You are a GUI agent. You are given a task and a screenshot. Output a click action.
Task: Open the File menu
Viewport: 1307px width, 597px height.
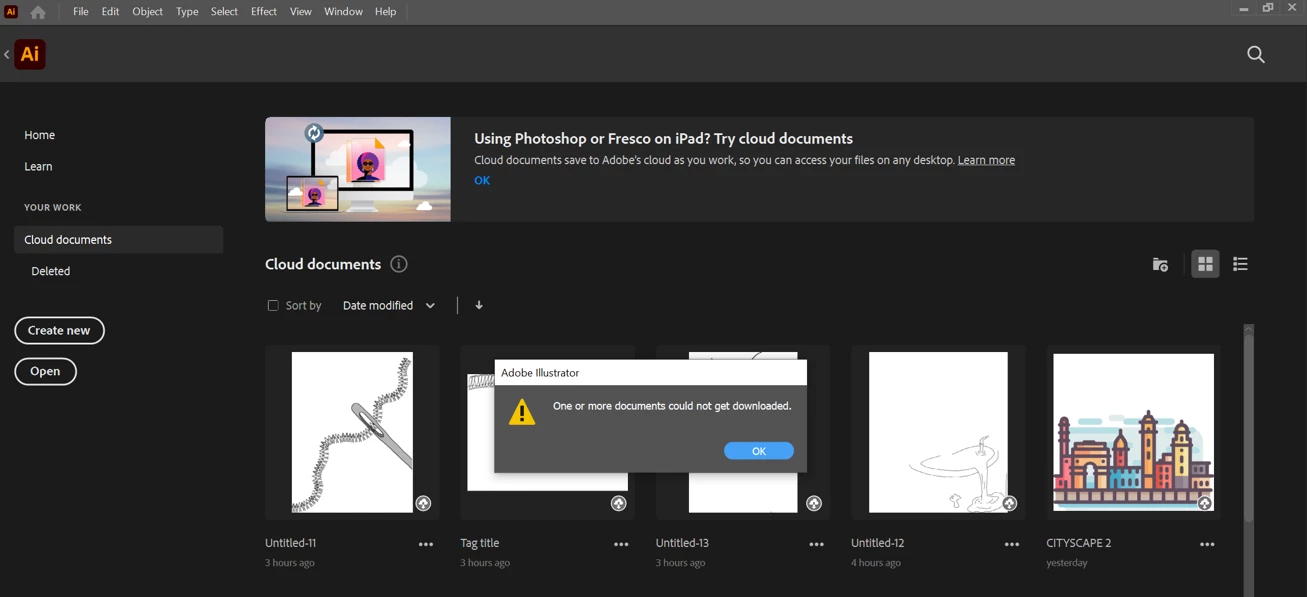pyautogui.click(x=81, y=12)
